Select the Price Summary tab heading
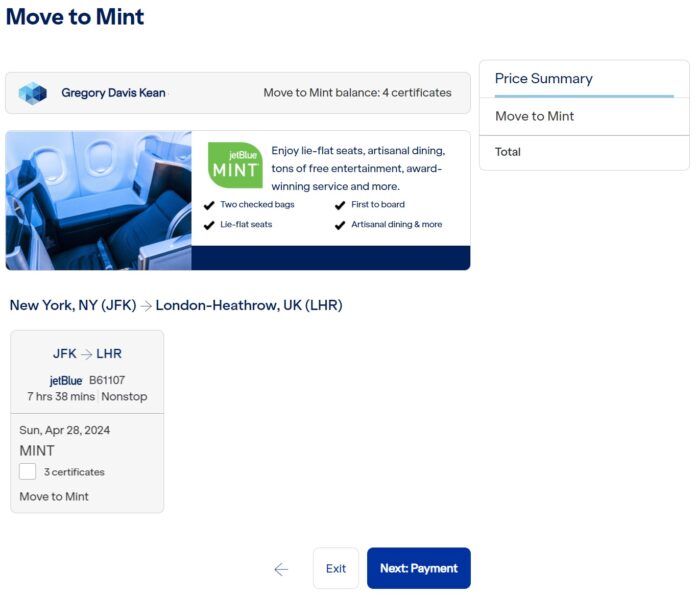The image size is (696, 595). 543,79
